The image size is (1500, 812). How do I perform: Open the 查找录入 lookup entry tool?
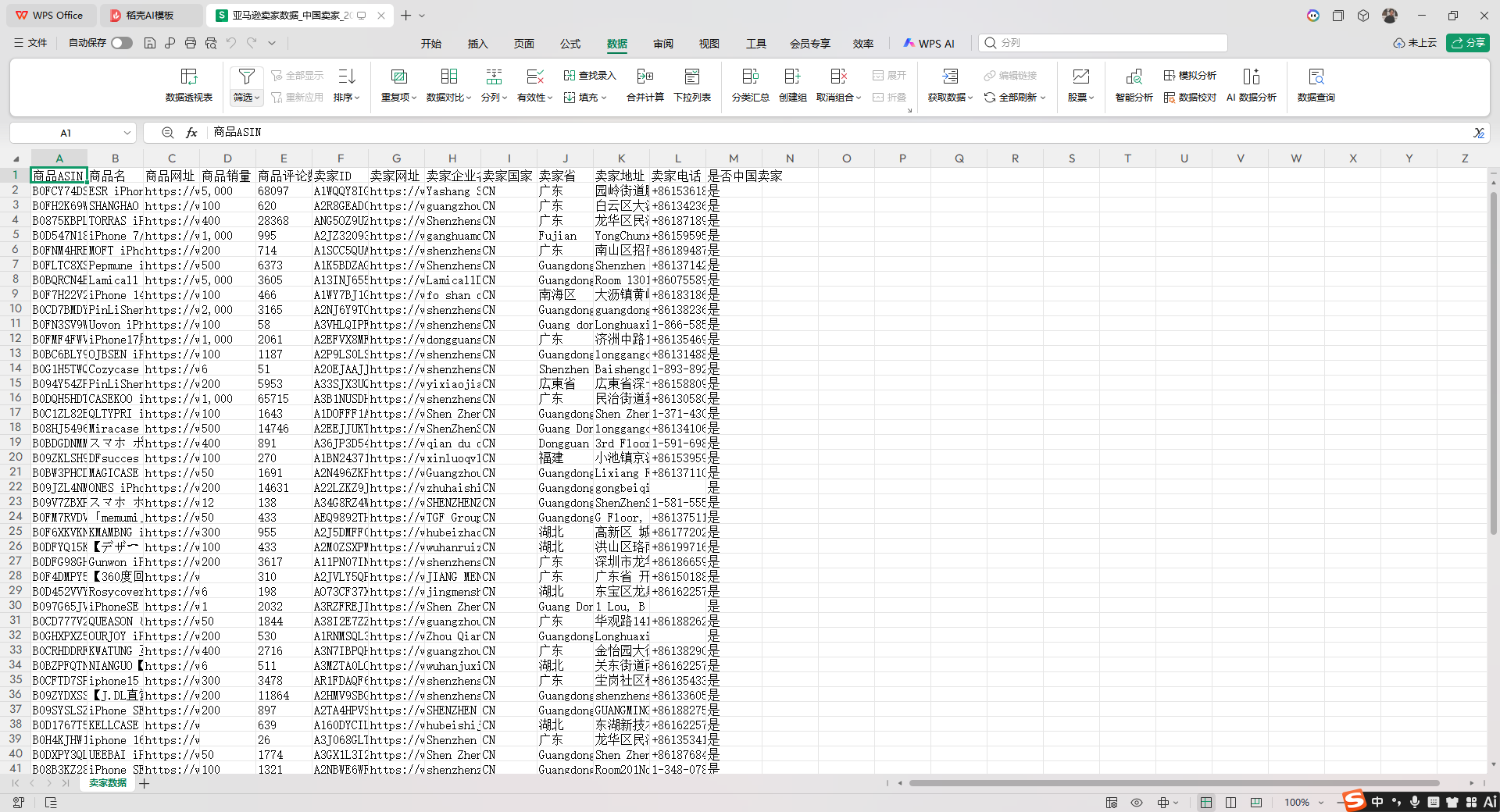click(590, 76)
